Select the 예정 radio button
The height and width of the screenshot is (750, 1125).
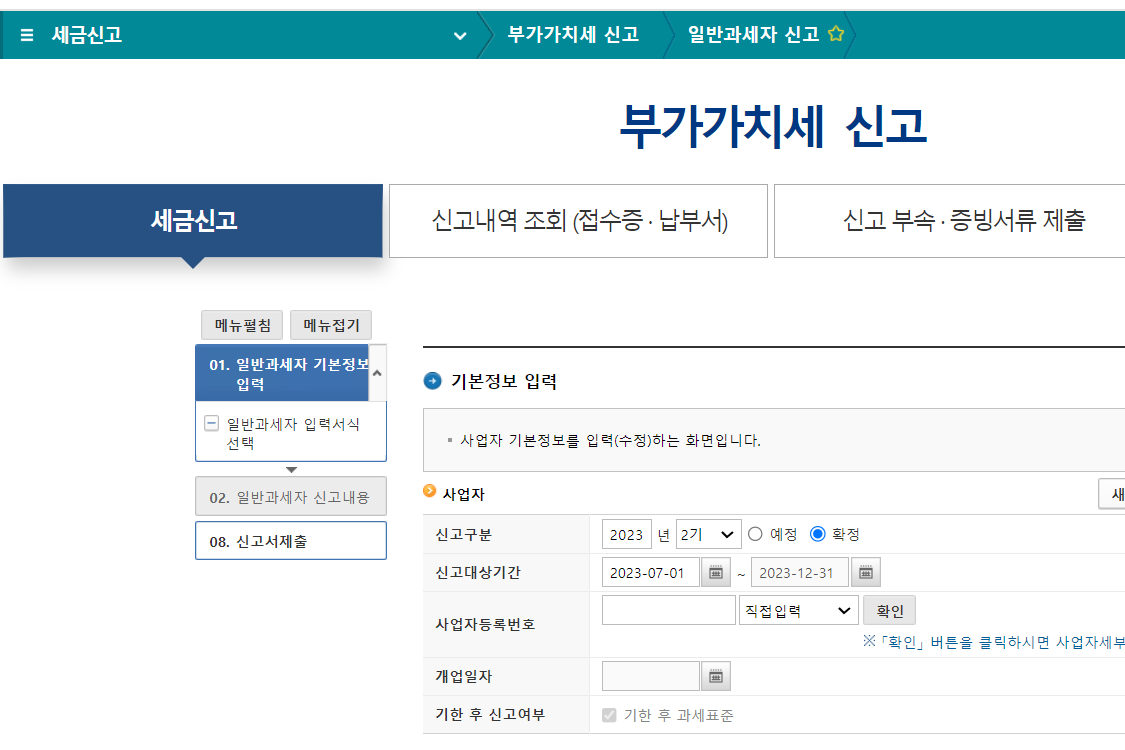pyautogui.click(x=755, y=534)
